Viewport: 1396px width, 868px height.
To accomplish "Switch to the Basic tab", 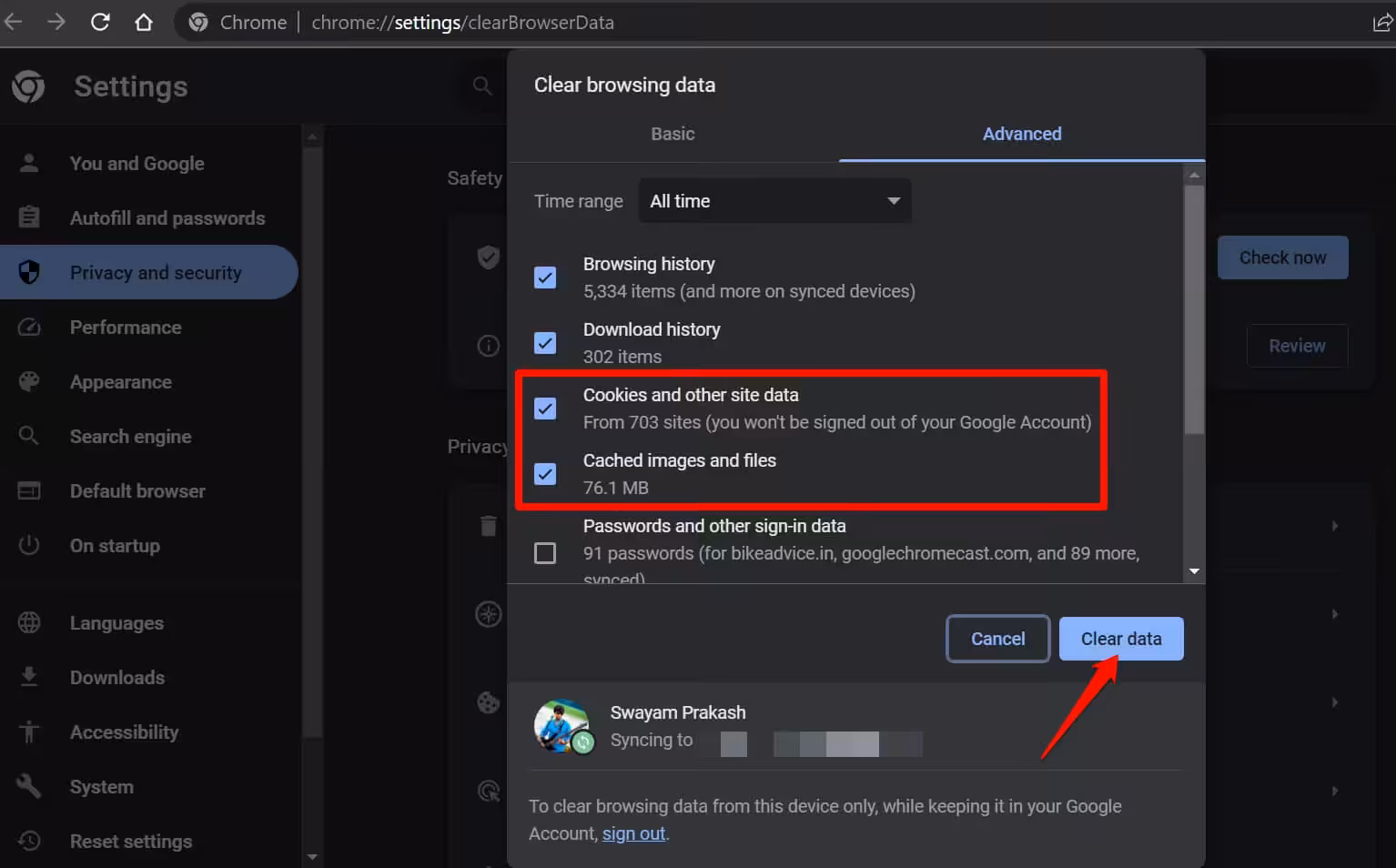I will click(x=673, y=134).
